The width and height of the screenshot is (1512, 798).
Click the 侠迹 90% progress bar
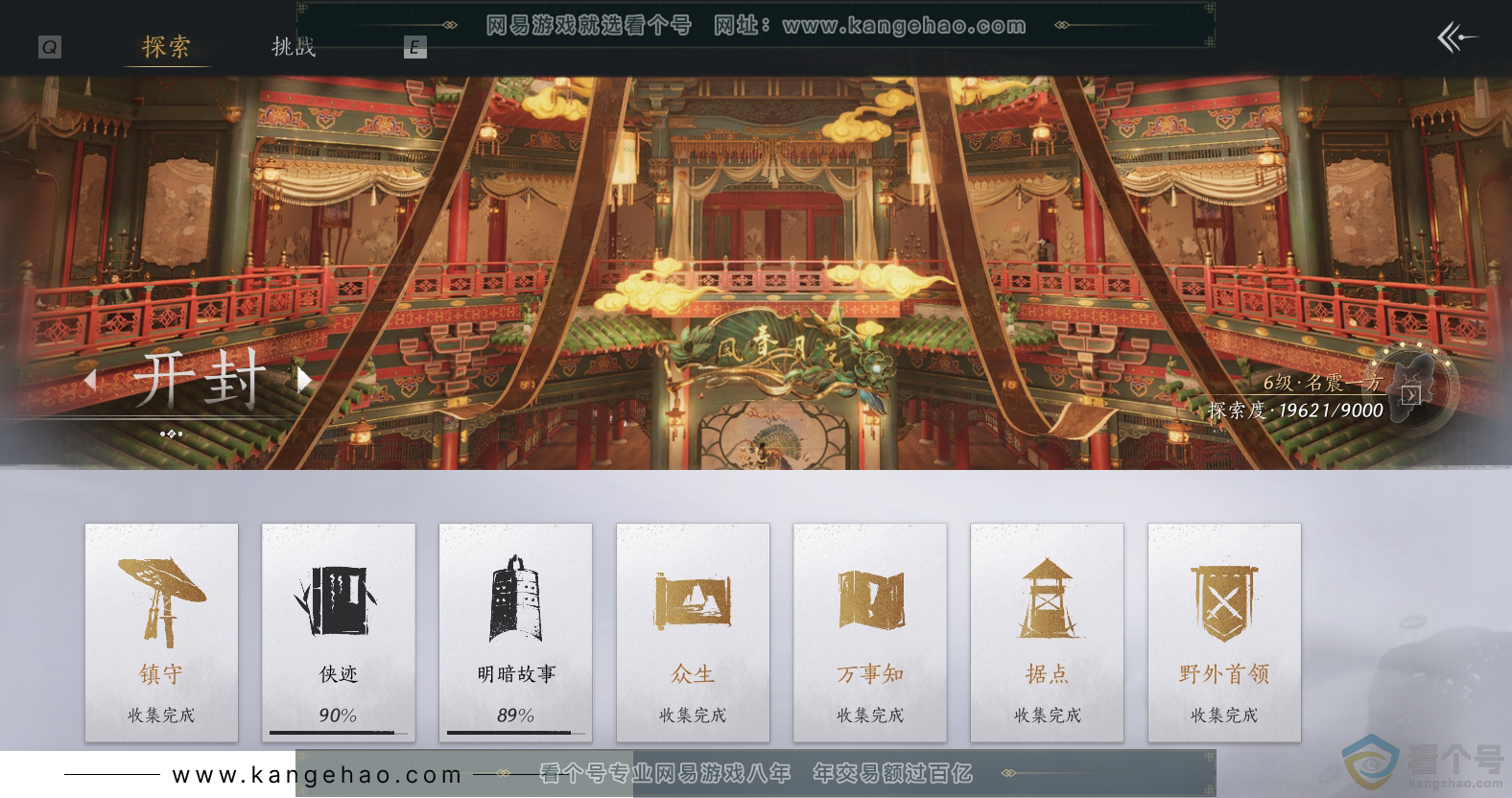coord(338,733)
